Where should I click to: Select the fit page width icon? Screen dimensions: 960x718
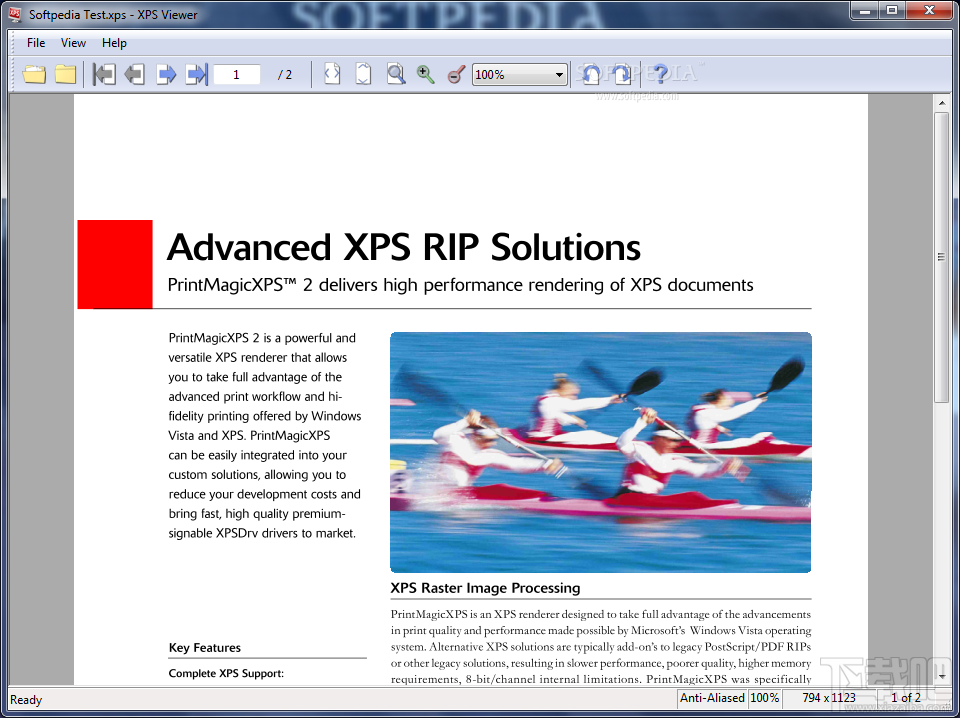point(331,74)
